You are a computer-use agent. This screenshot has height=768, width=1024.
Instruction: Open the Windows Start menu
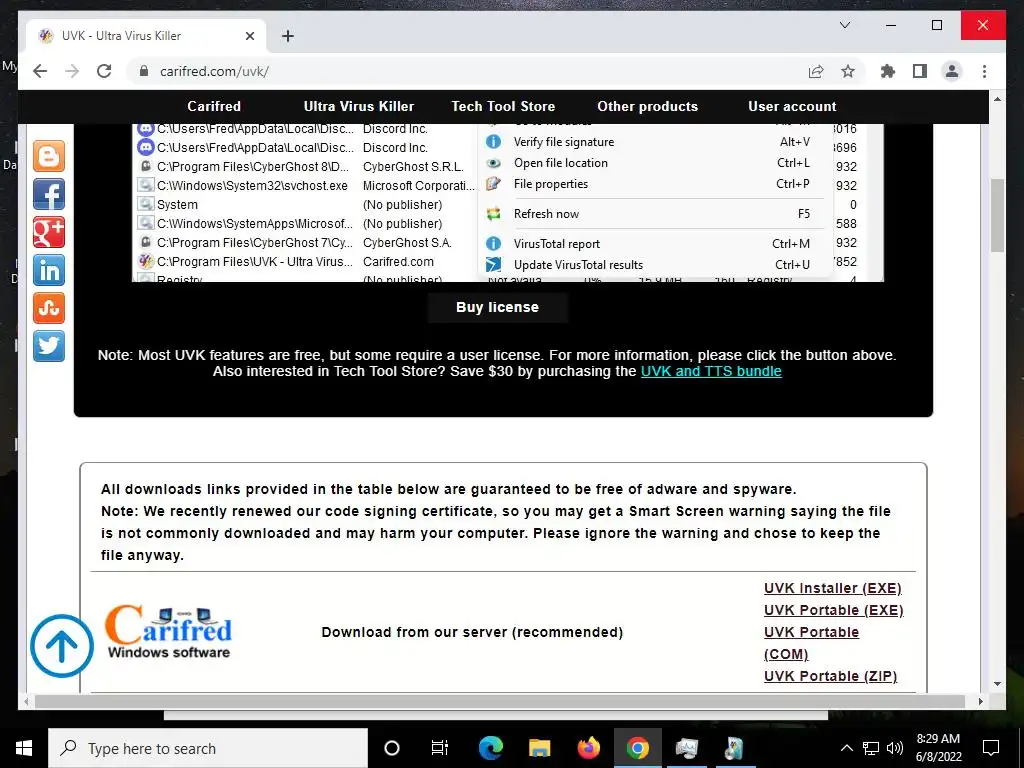tap(24, 748)
